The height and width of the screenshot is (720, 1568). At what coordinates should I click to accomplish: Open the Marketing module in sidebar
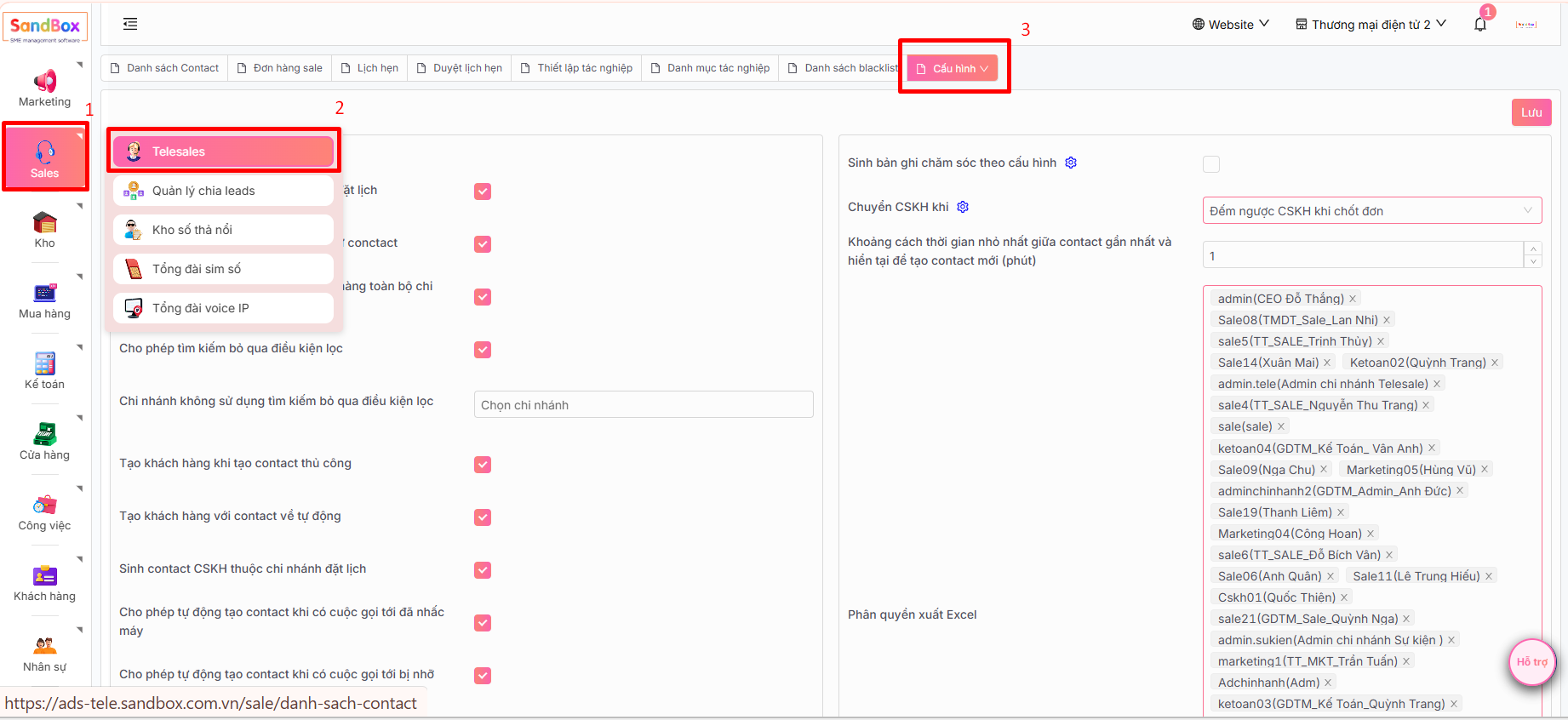tap(44, 89)
